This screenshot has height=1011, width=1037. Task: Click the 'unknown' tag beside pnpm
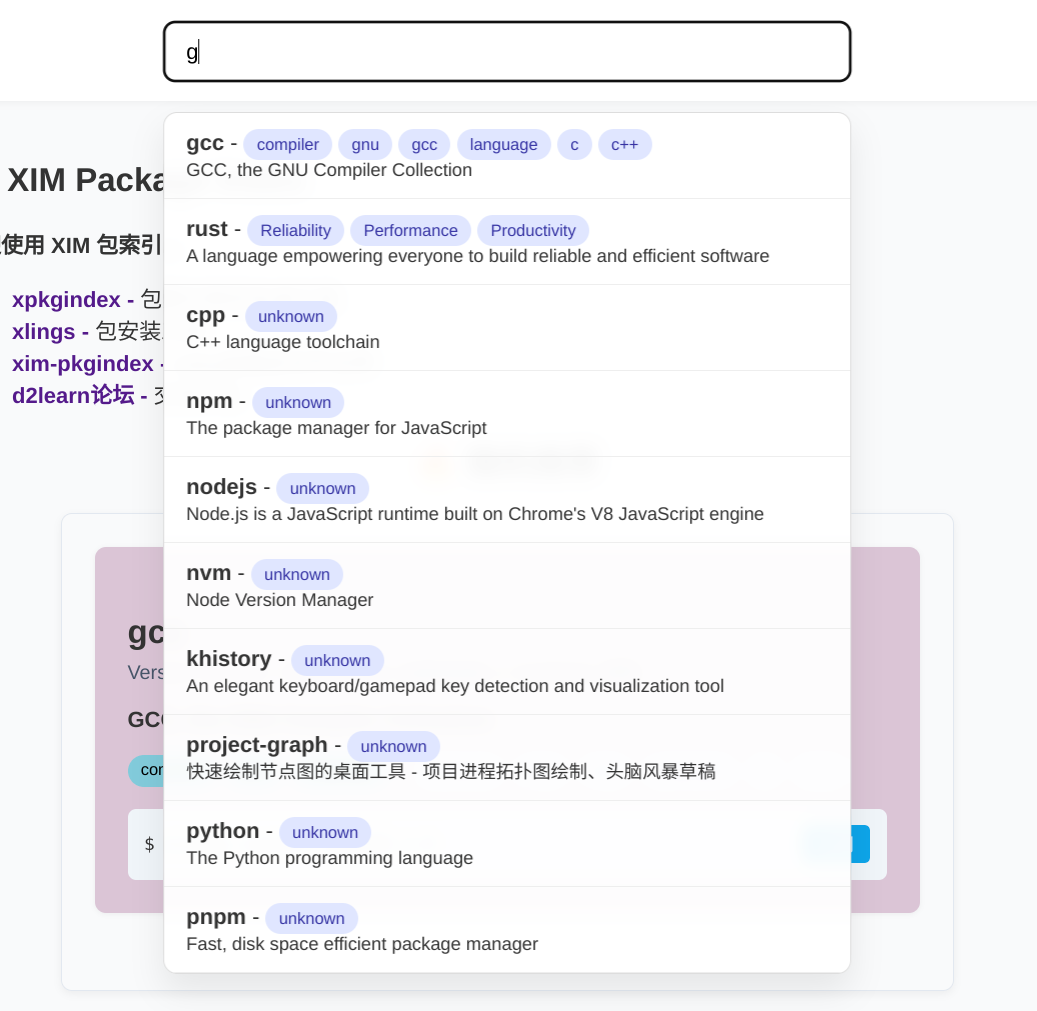311,918
